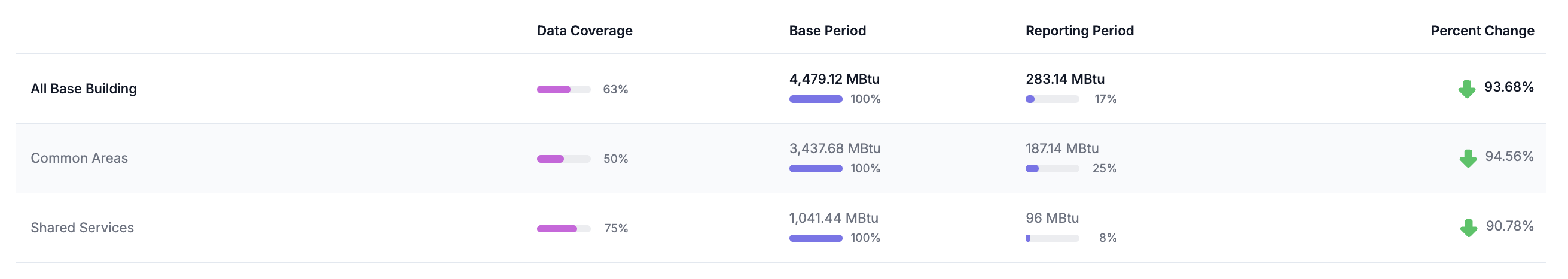
Task: Sort by Percent Change column header
Action: coord(1482,31)
